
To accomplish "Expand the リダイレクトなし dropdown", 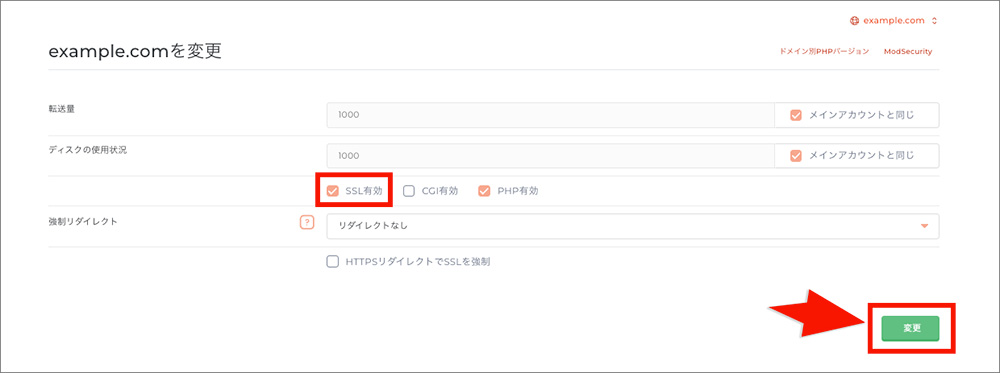I will tap(633, 226).
